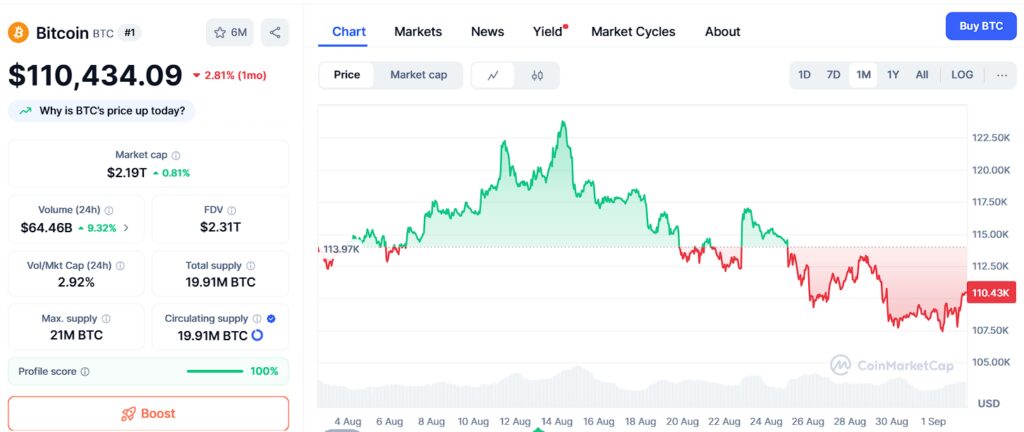Expand 'Why is BTC's price up today?'
Viewport: 1024px width, 432px height.
102,110
